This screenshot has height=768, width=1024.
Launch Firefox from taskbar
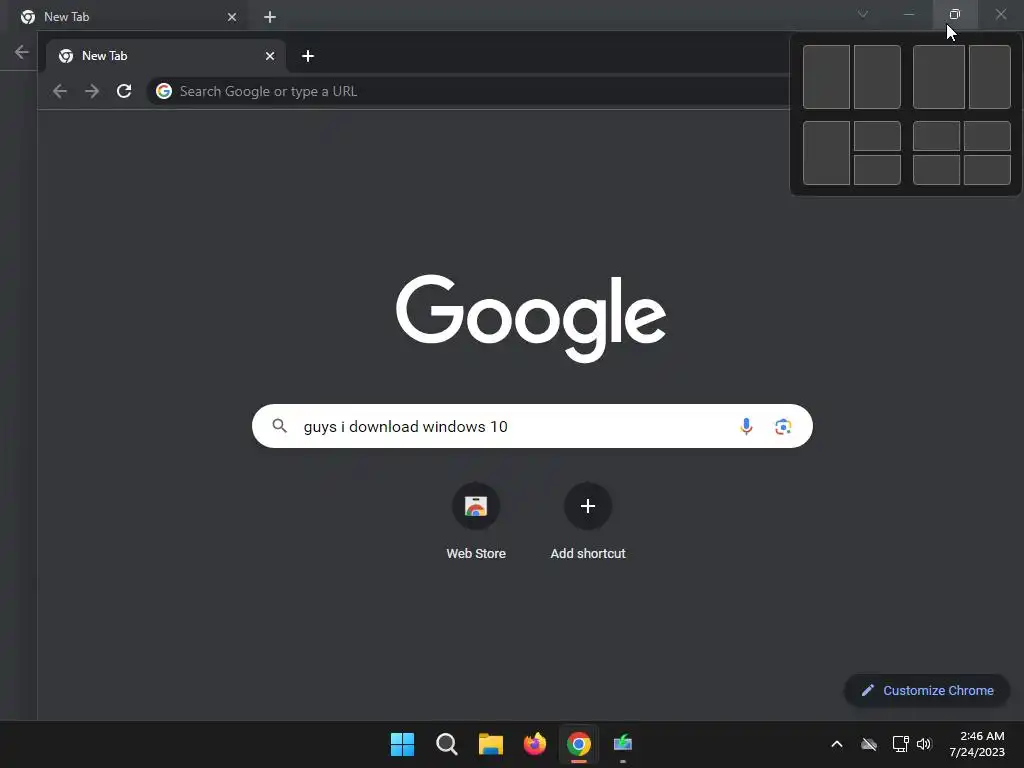535,744
